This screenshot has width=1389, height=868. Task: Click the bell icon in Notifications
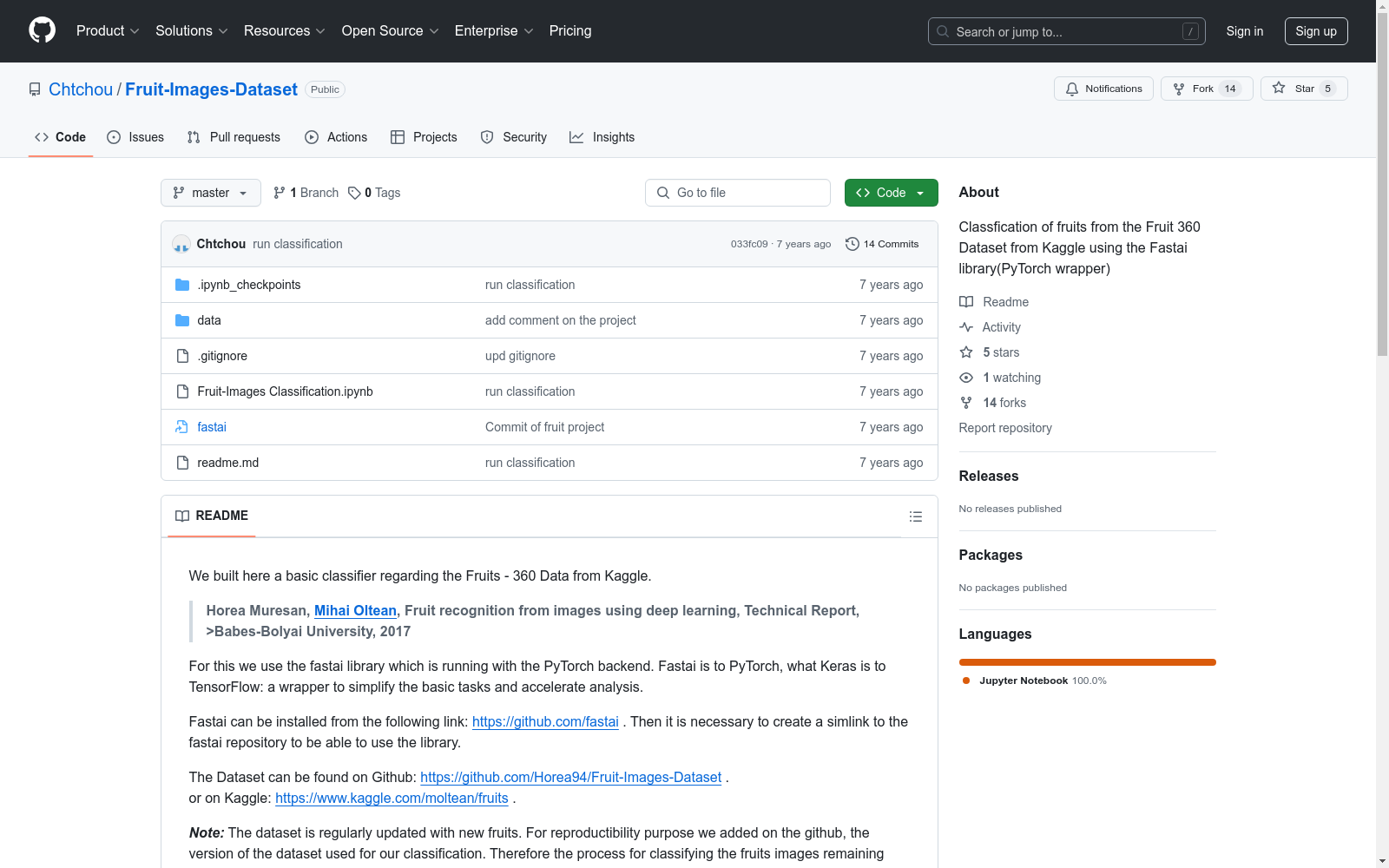point(1072,89)
